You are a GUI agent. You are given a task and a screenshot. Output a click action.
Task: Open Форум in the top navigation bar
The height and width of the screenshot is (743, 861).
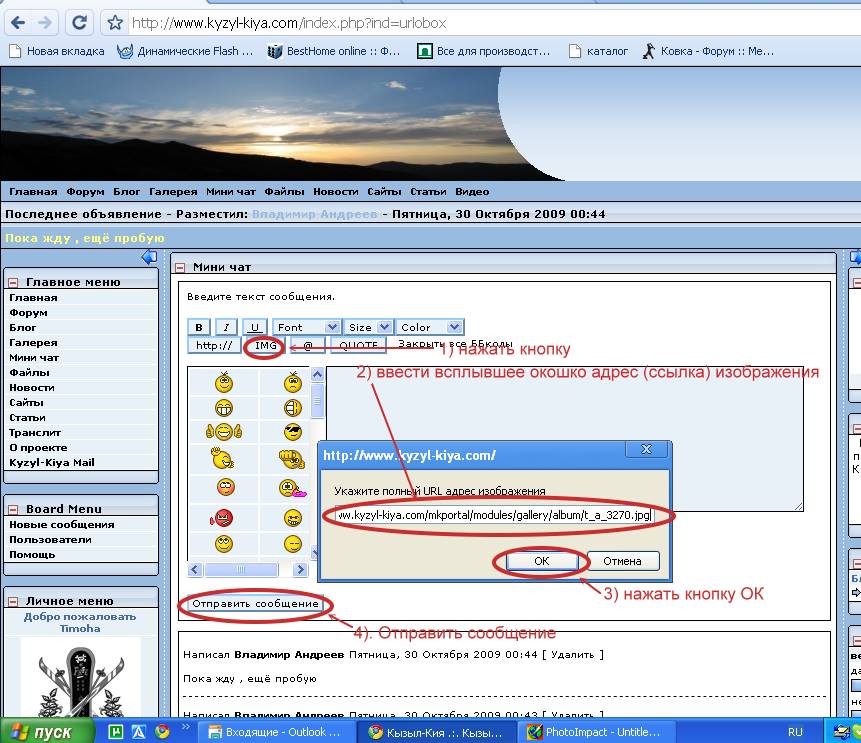(x=85, y=191)
